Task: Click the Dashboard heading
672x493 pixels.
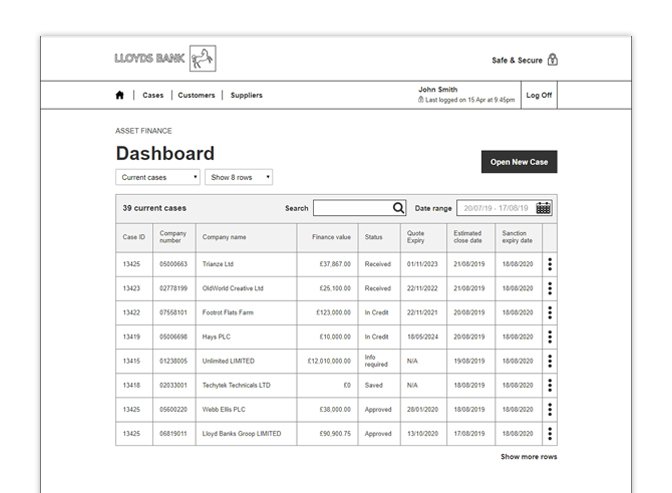Action: (165, 153)
